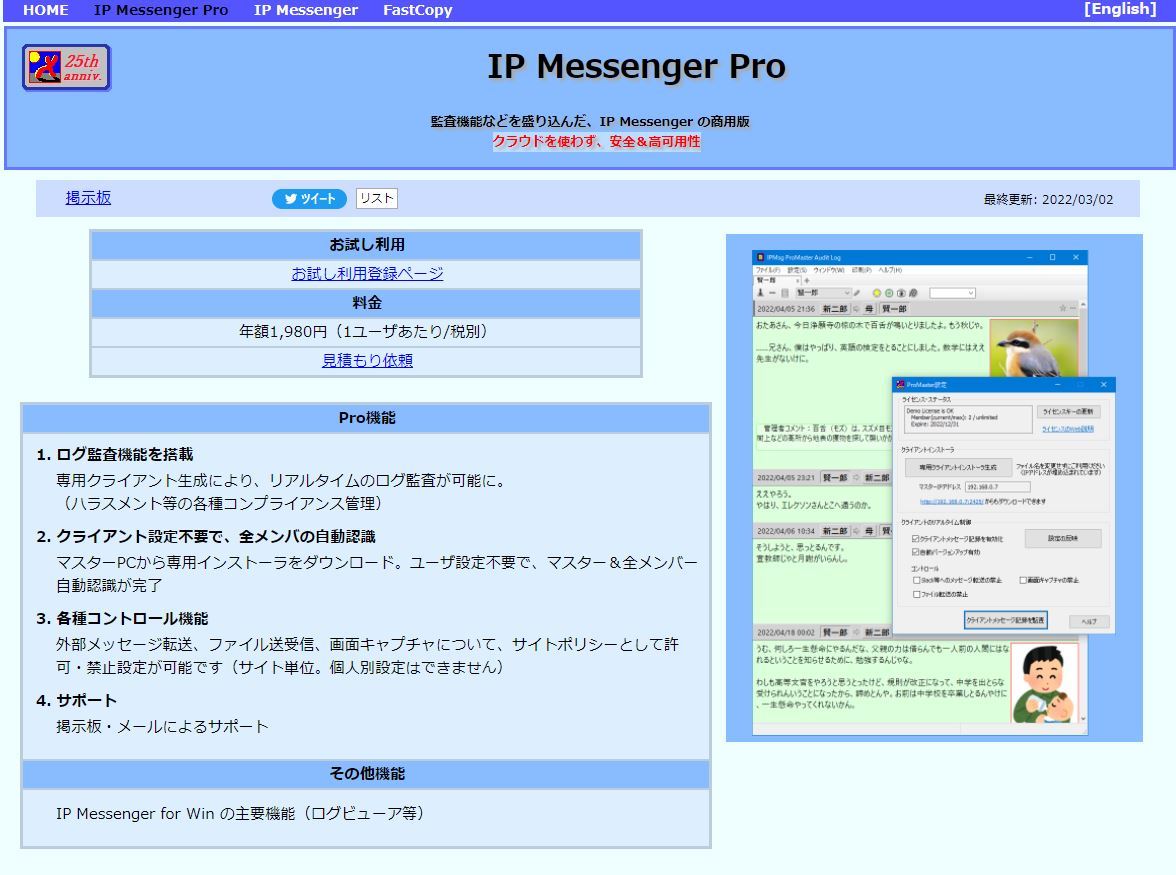Open the 掲示板 bulletin board link
1176x875 pixels.
(x=88, y=198)
